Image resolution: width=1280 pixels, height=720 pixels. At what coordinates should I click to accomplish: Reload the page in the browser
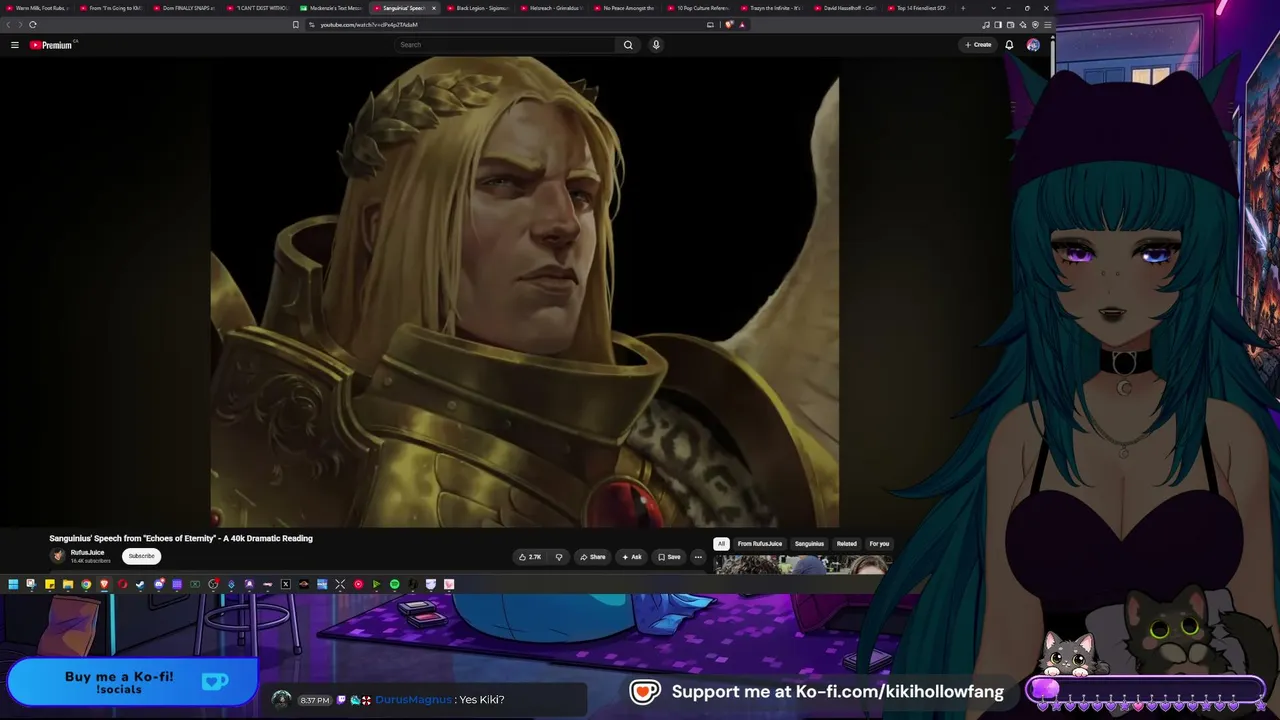(33, 24)
